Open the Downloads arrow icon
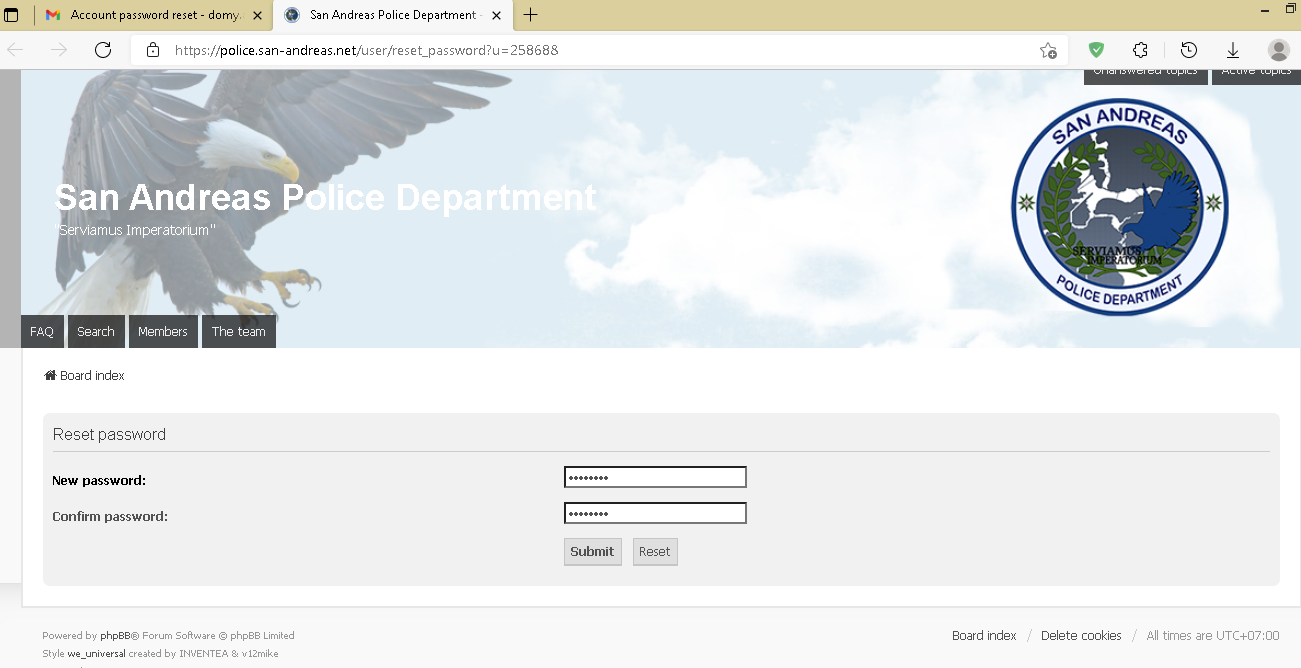Screen dimensions: 1301x668 point(1233,50)
